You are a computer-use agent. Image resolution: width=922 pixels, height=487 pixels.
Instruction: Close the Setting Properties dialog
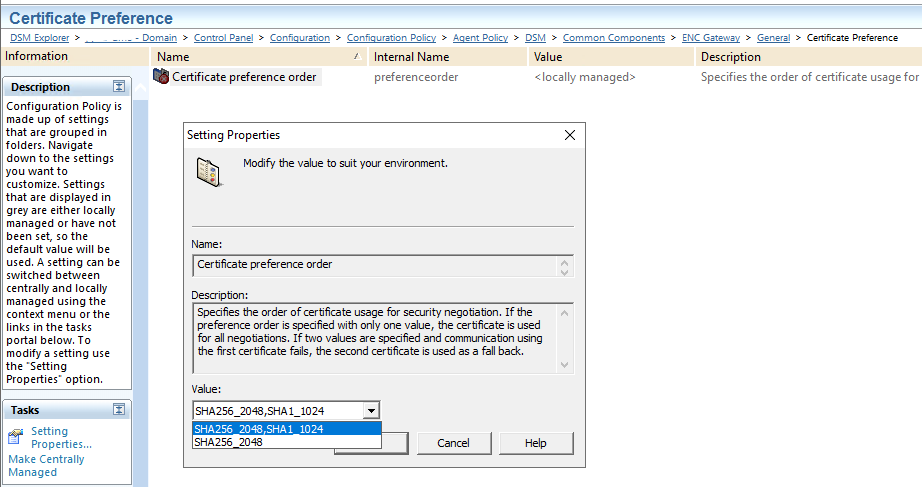570,135
